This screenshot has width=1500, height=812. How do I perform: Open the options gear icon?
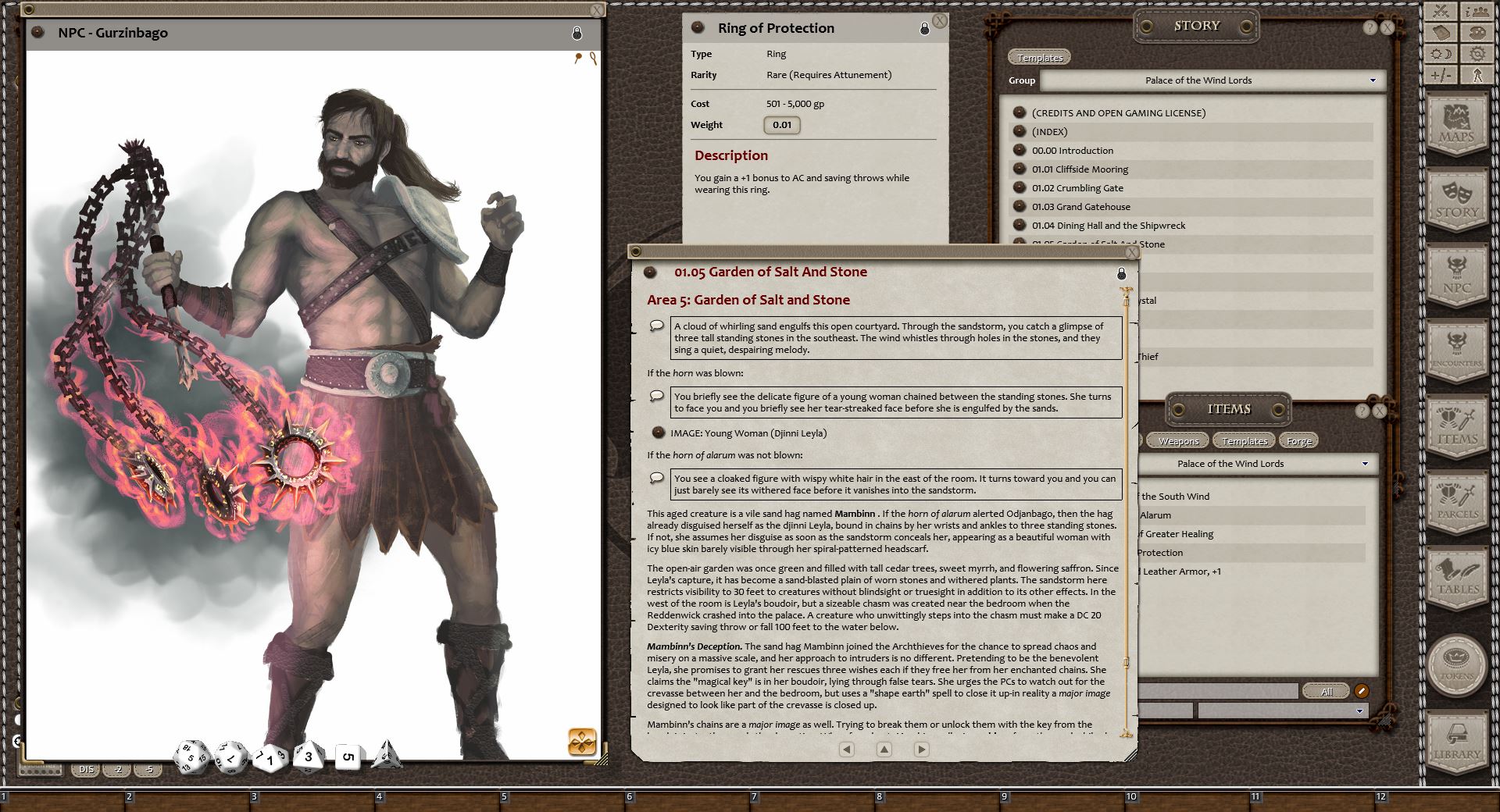[1477, 54]
